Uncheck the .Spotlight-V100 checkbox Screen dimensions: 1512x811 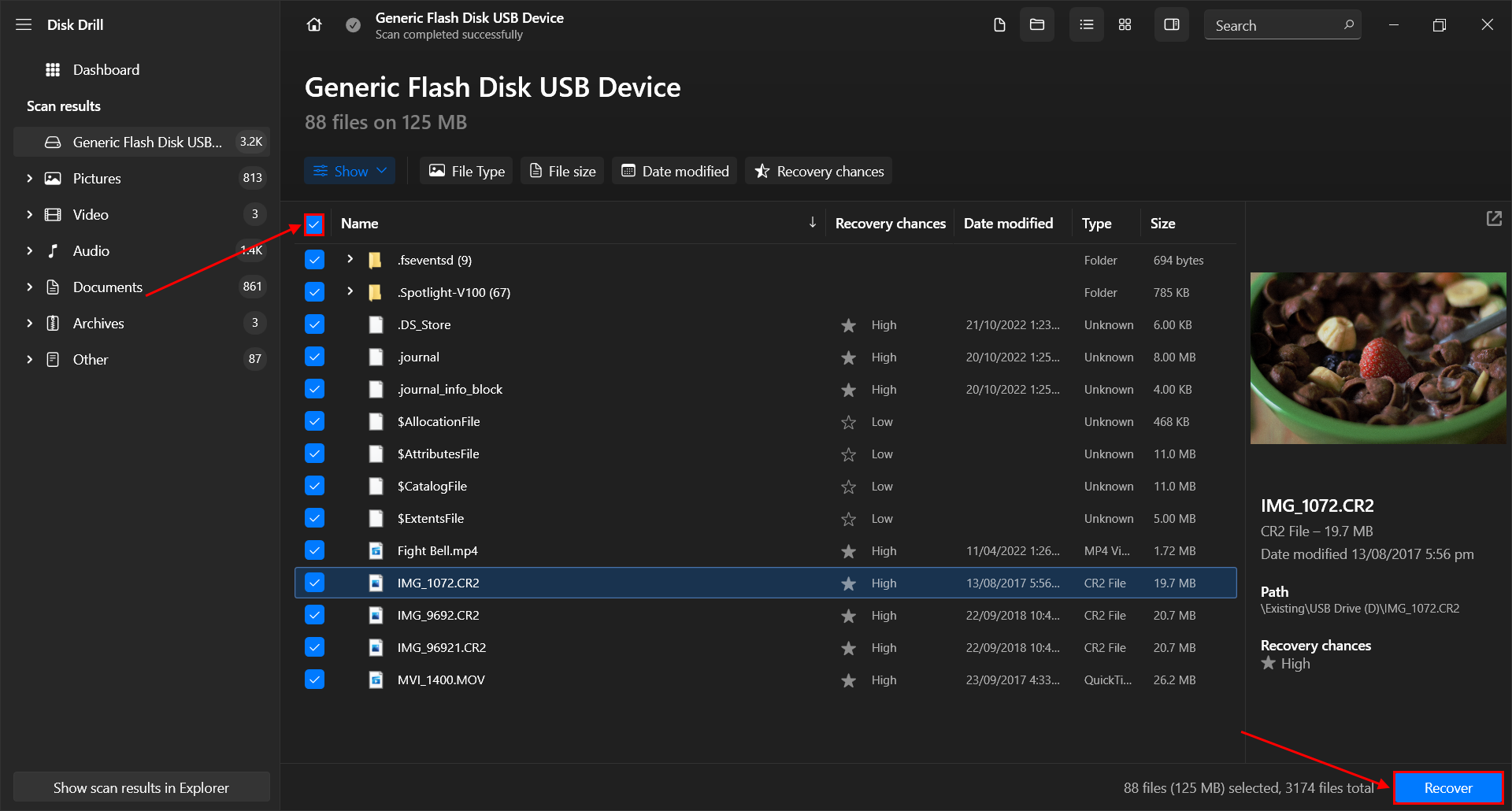point(314,292)
